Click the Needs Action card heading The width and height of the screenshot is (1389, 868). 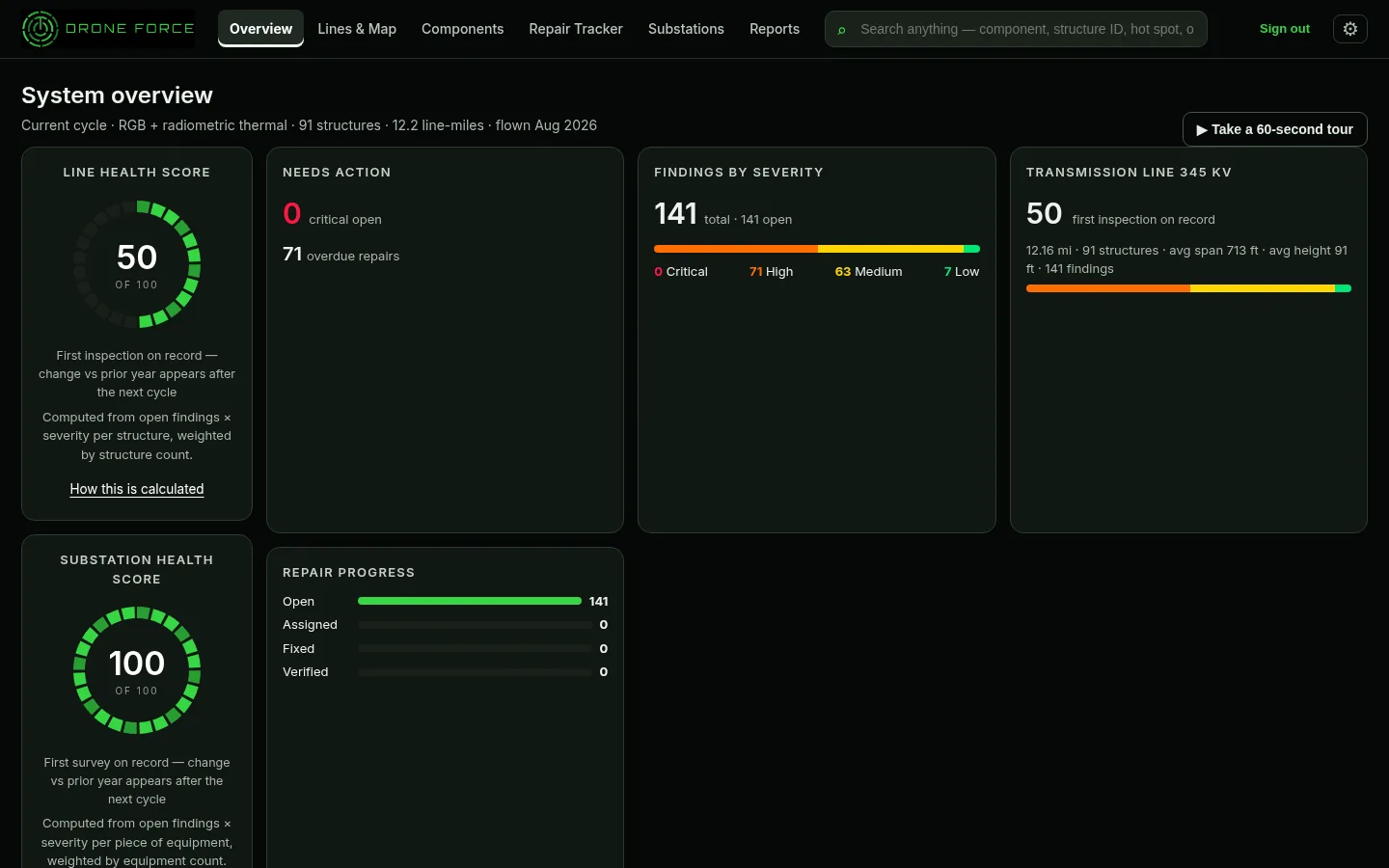337,173
